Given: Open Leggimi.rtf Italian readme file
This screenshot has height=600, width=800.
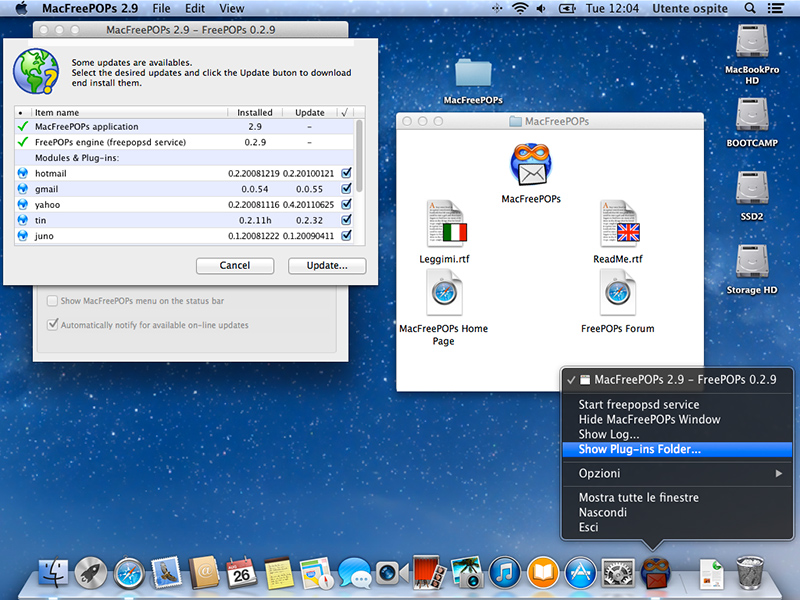Looking at the screenshot, I should [x=444, y=224].
